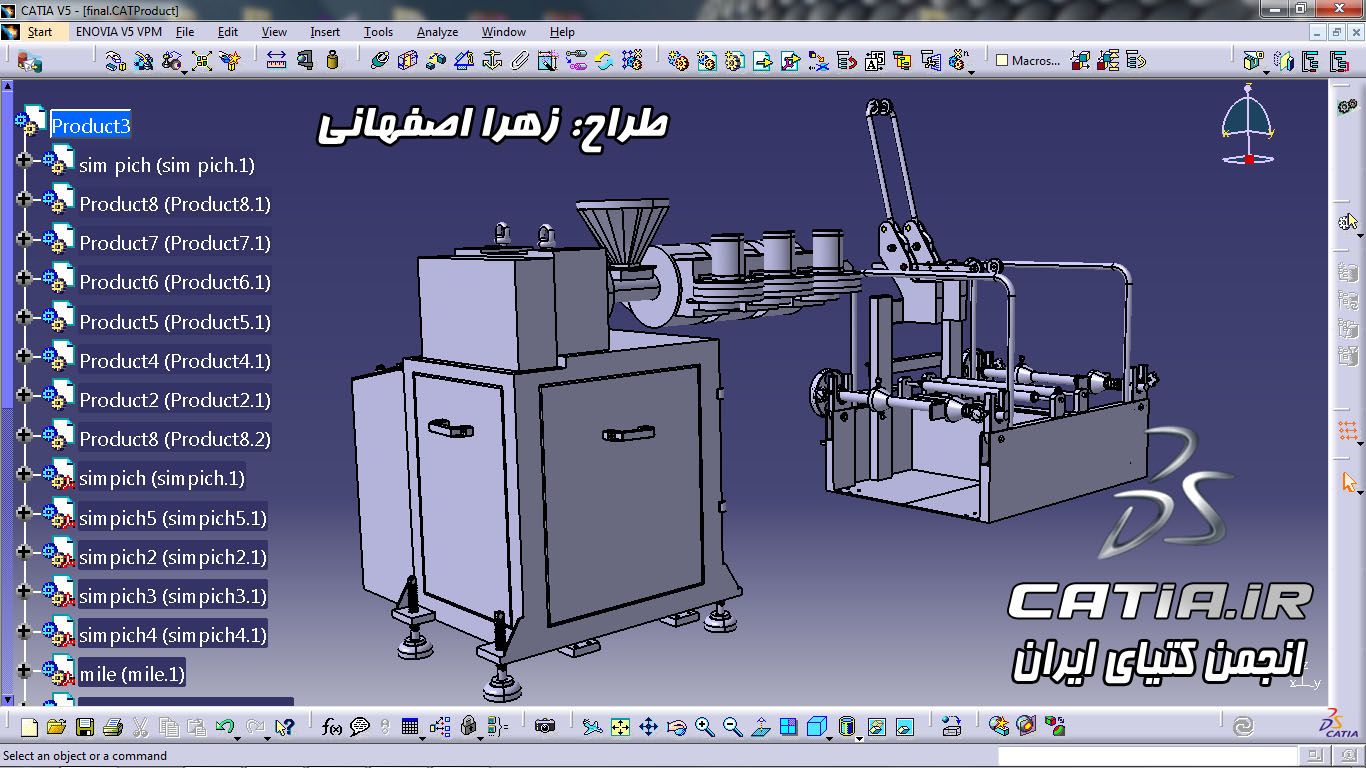
Task: Click the formula f(x) icon
Action: pos(332,727)
